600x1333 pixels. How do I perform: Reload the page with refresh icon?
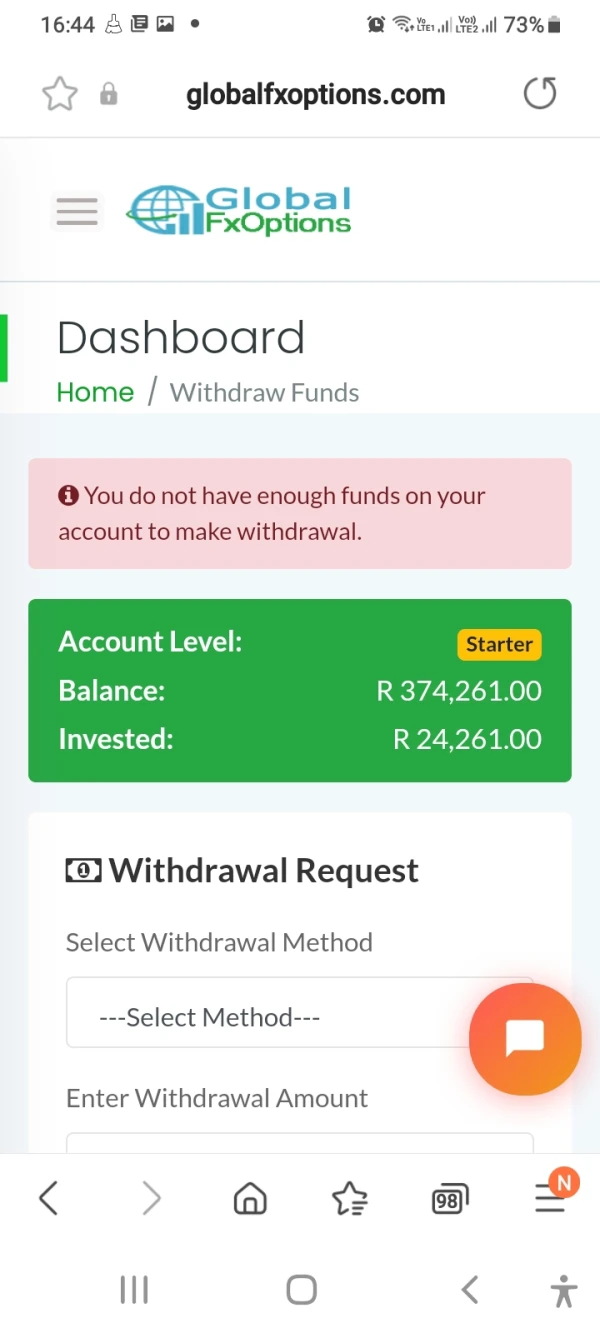540,94
